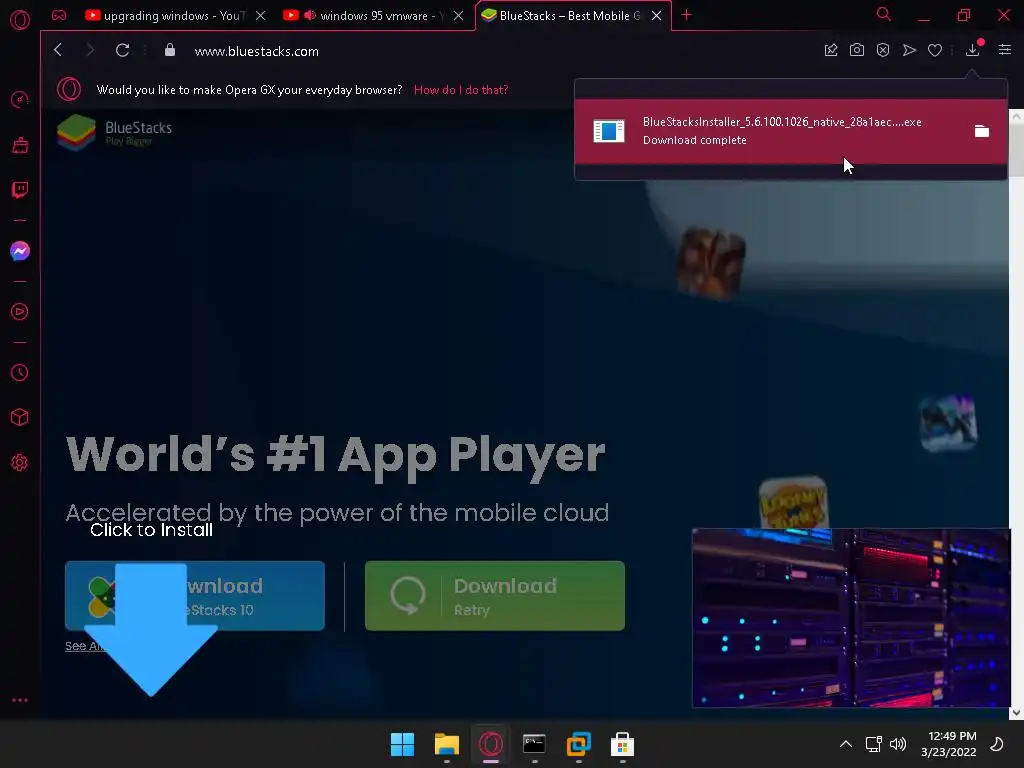The image size is (1024, 768).
Task: Open sidebar three-dots setup menu
Action: 20,700
